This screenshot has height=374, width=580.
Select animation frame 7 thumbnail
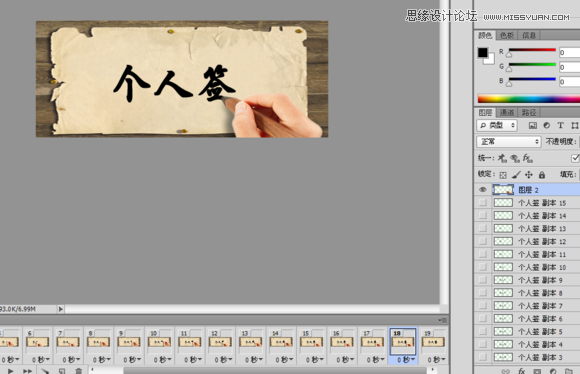(68, 342)
